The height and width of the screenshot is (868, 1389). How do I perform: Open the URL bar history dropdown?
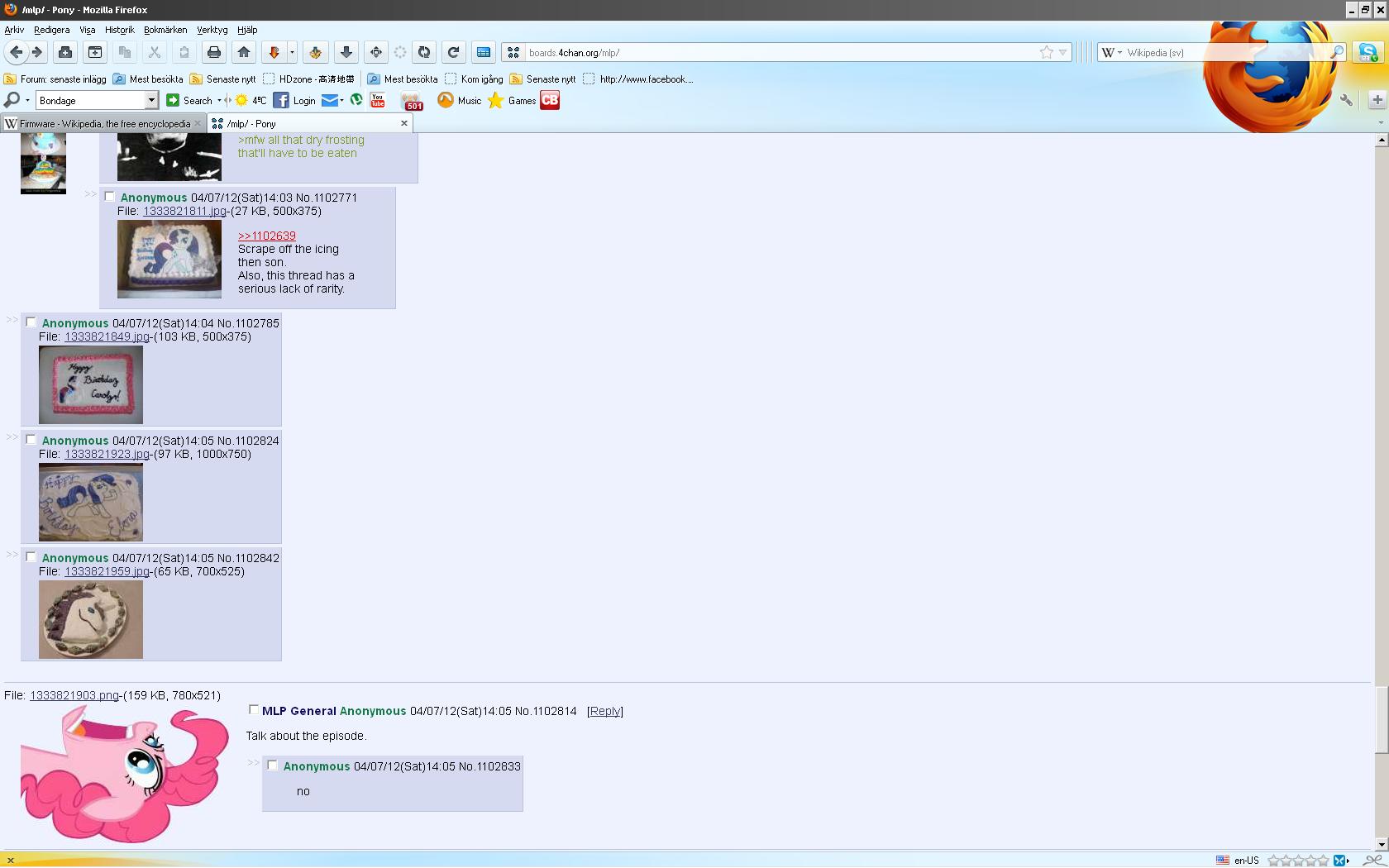(1063, 52)
